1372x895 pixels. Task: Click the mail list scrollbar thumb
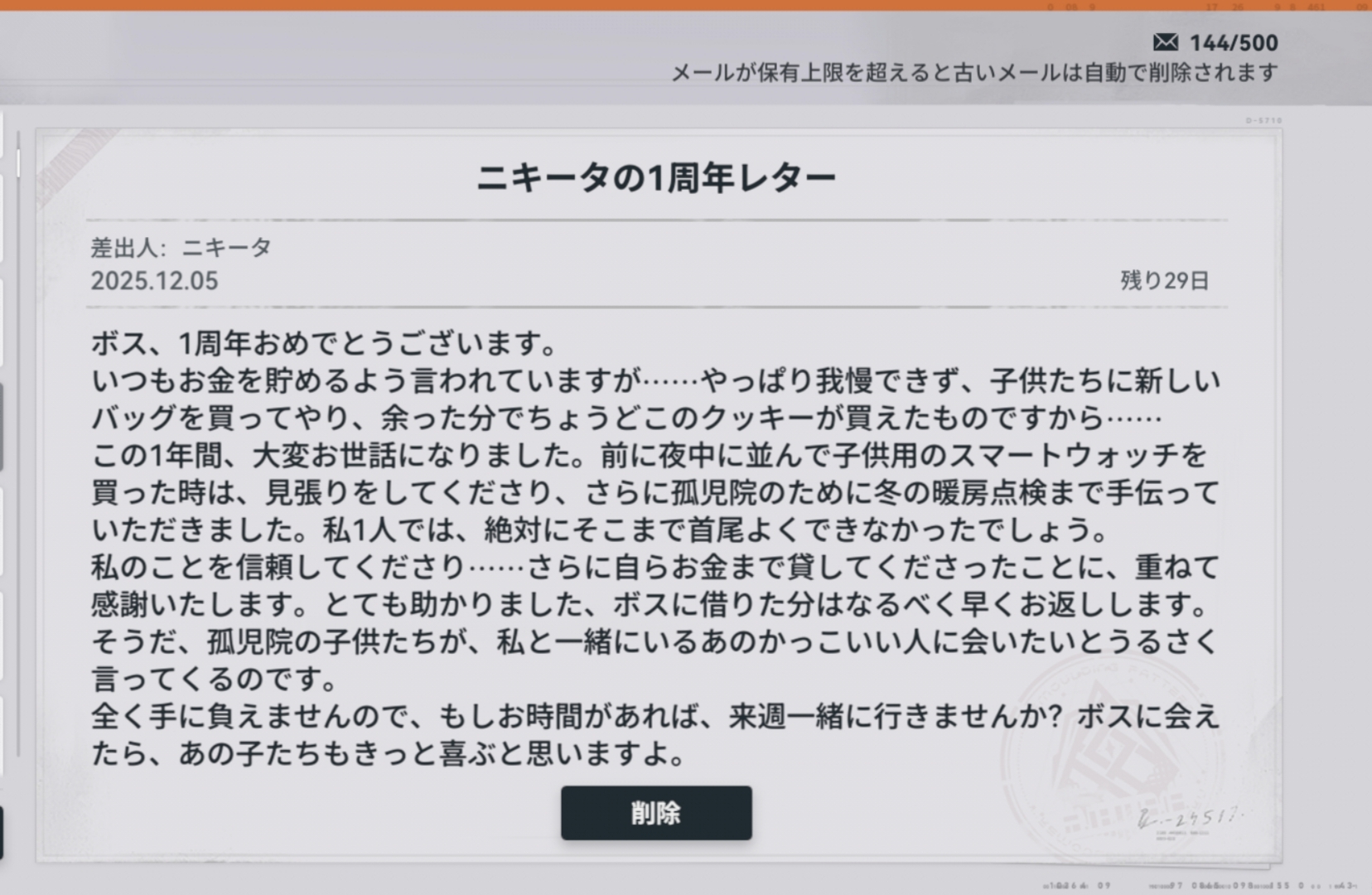point(18,163)
